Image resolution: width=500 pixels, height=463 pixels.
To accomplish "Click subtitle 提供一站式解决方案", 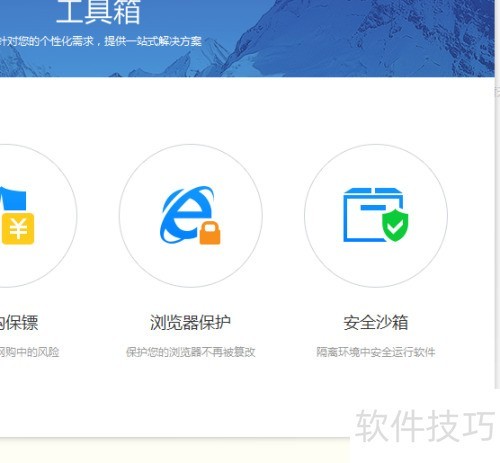I will pos(153,41).
